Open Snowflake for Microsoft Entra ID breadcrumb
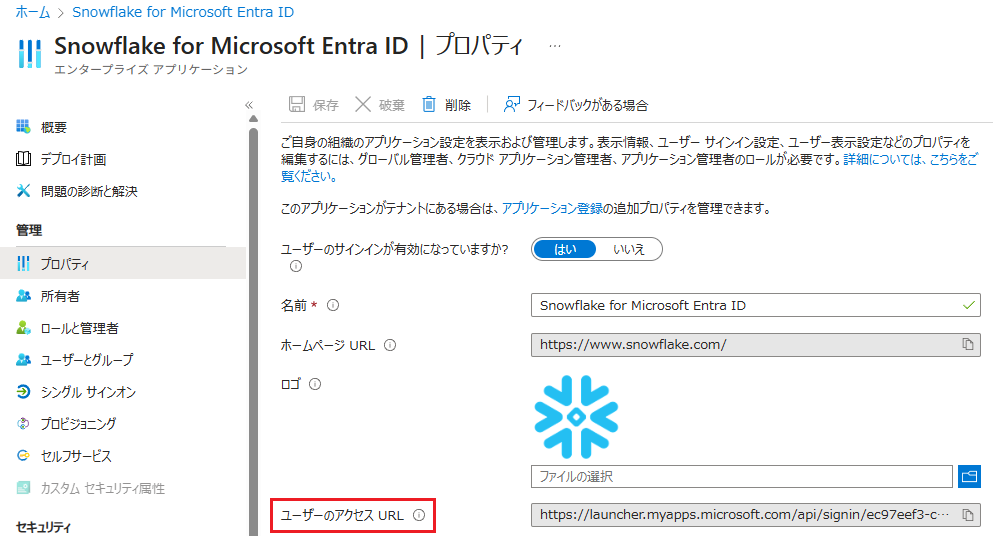The image size is (993, 536). click(183, 12)
